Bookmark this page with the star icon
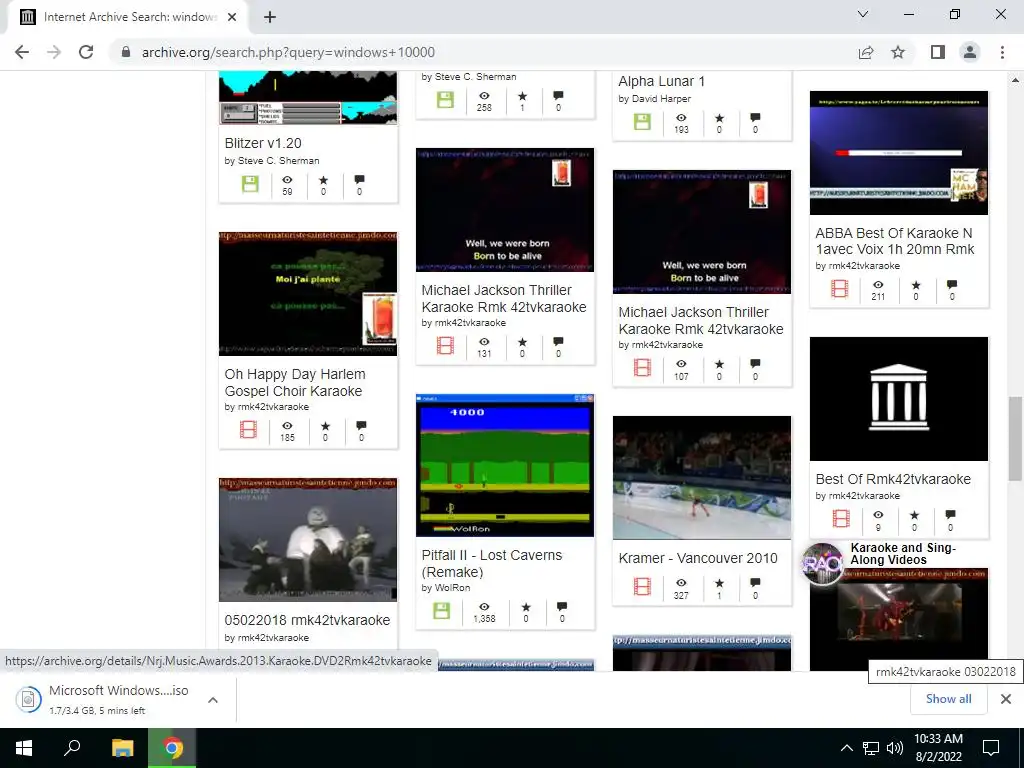 [x=898, y=52]
